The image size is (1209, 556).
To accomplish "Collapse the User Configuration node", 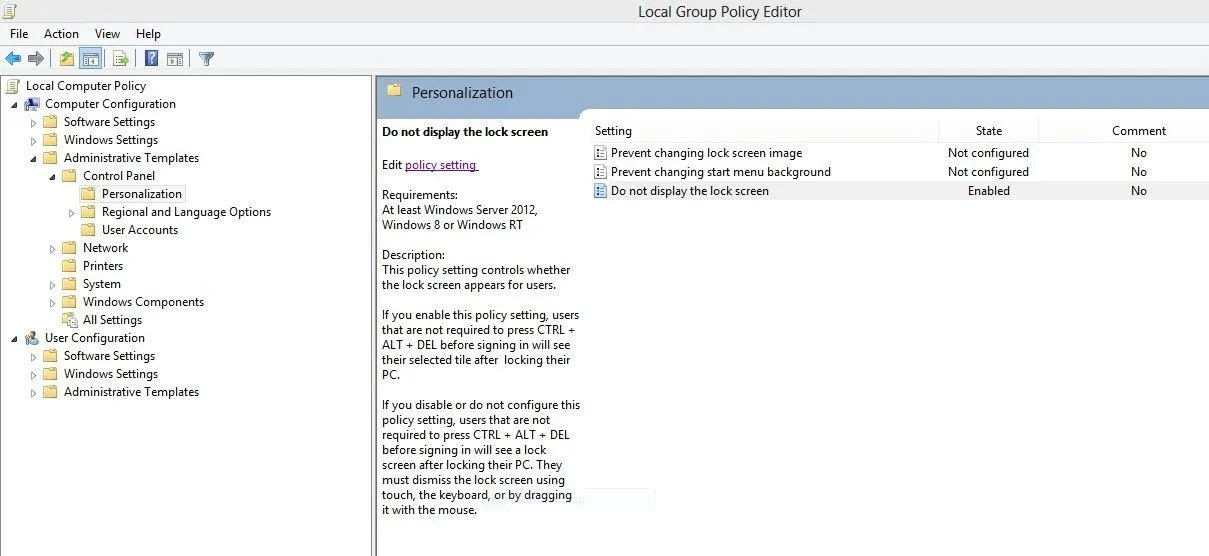I will 14,339.
